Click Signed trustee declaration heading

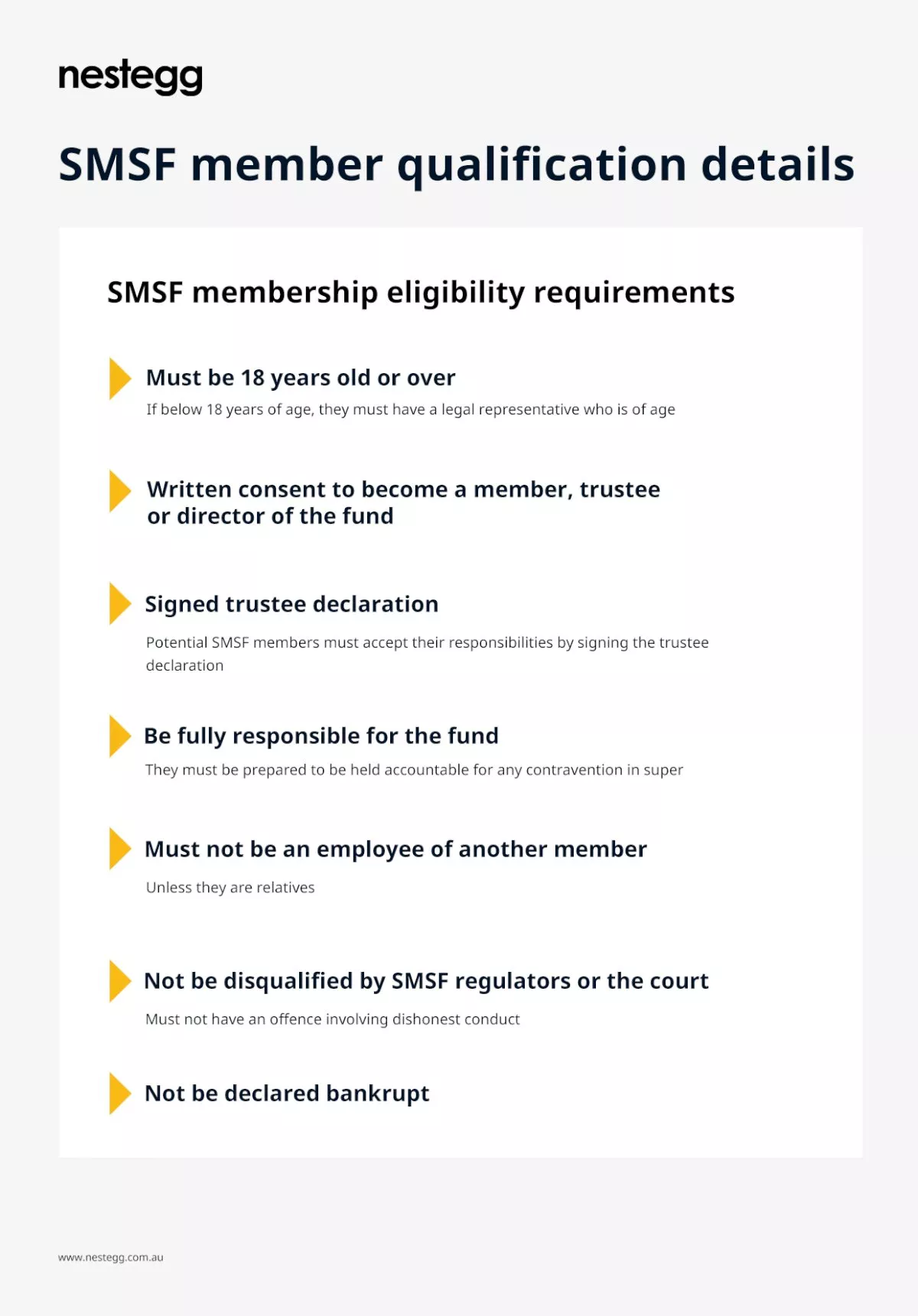(x=291, y=604)
